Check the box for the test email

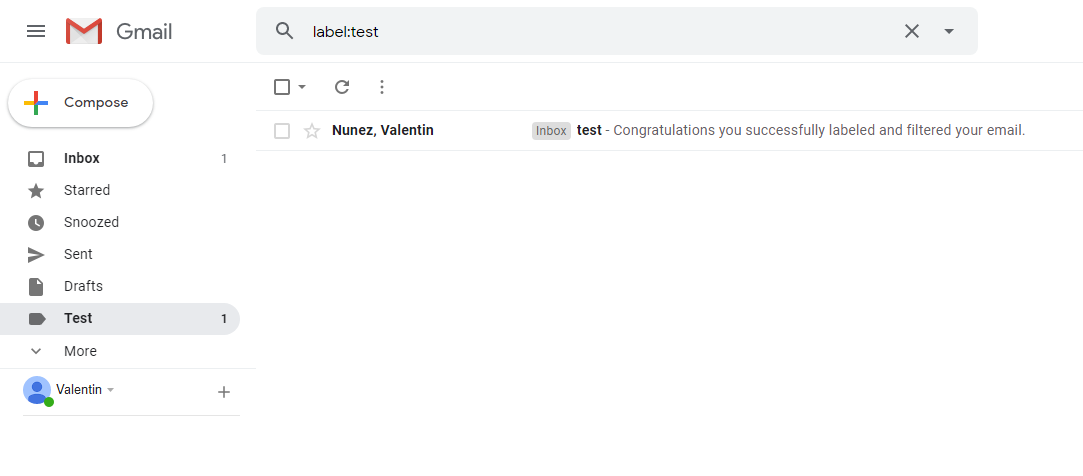click(282, 131)
